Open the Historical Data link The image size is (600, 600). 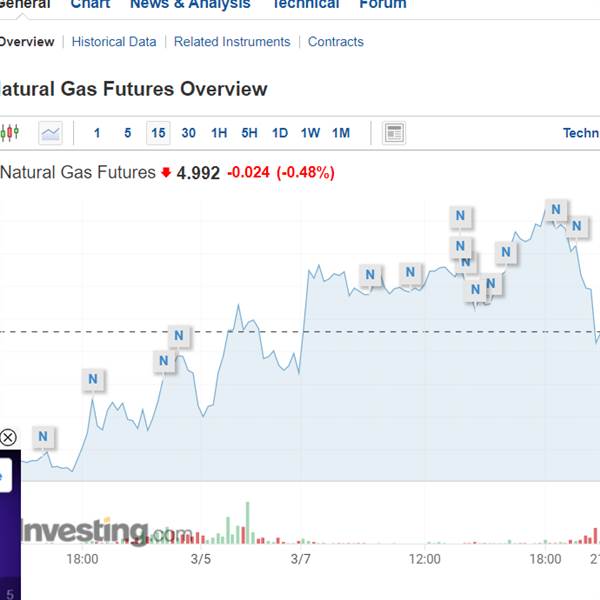[x=114, y=42]
